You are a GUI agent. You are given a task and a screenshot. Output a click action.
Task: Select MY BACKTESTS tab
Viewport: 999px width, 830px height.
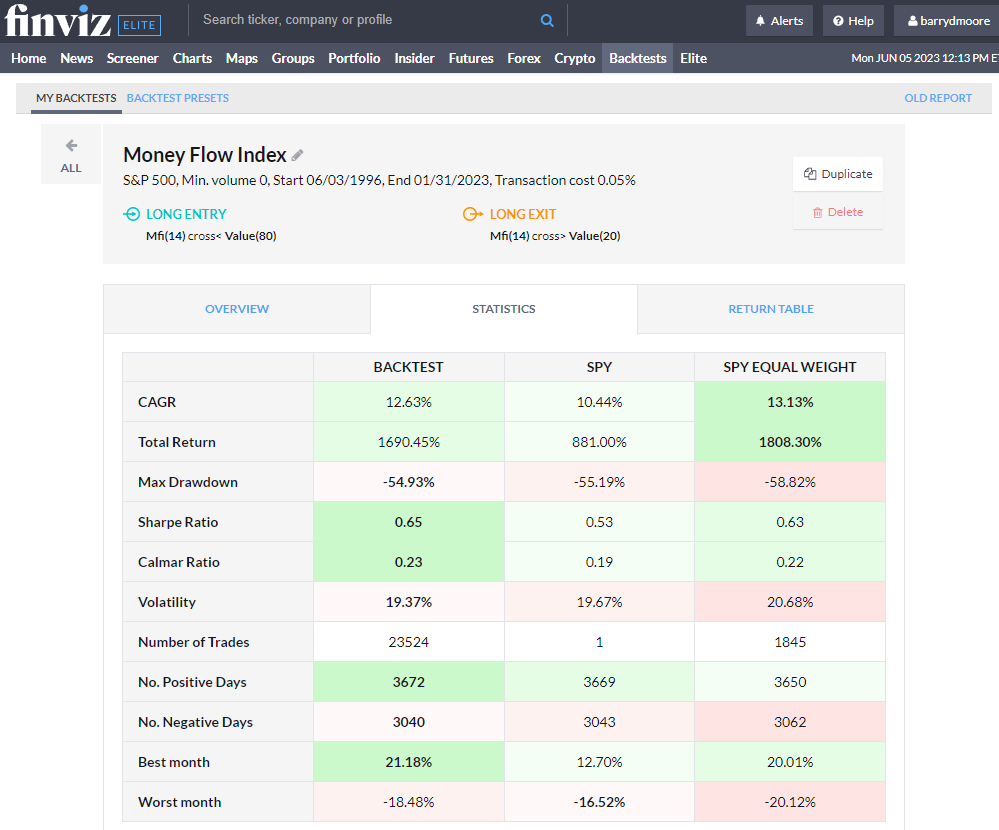point(73,98)
